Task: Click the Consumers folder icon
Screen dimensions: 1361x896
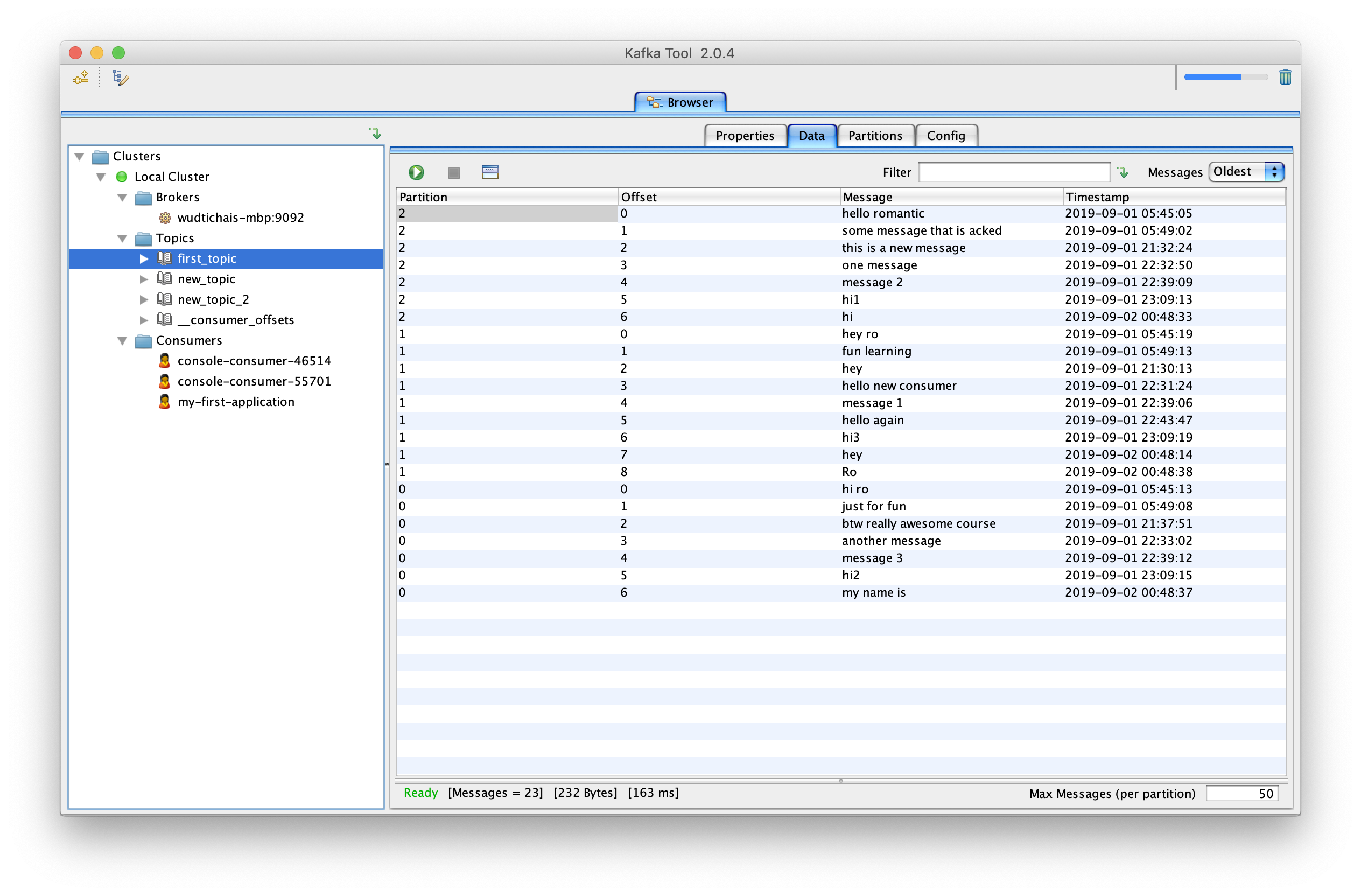Action: 143,341
